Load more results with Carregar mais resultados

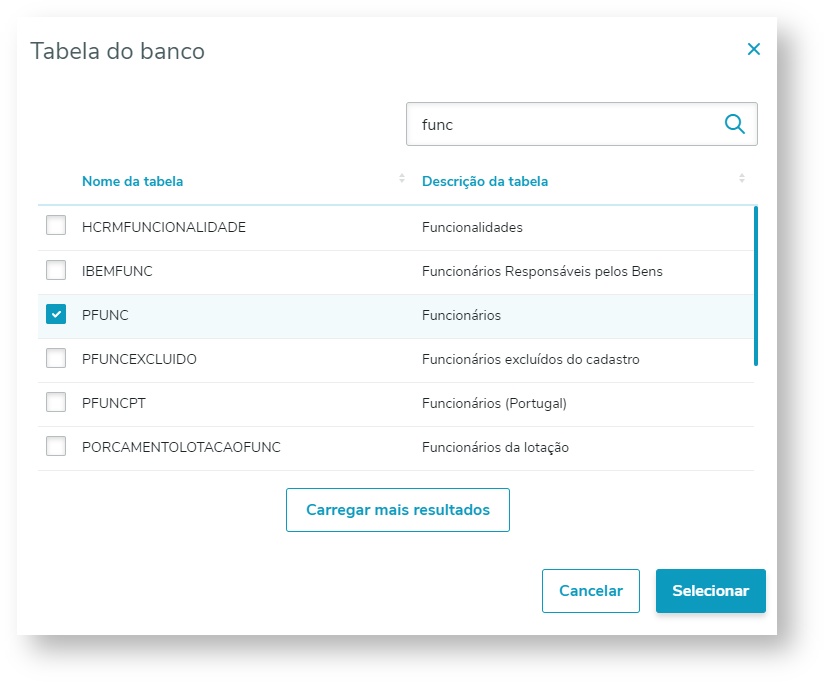[398, 510]
